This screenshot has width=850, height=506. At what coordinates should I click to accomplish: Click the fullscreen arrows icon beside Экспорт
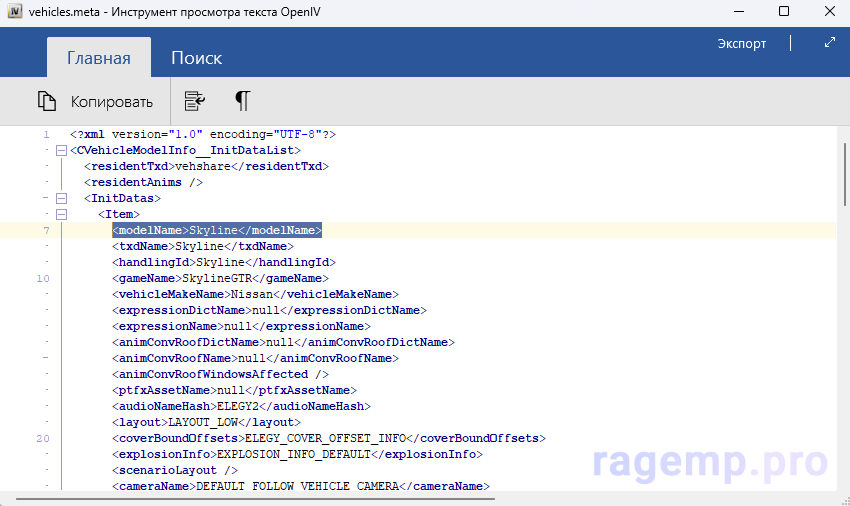[829, 43]
